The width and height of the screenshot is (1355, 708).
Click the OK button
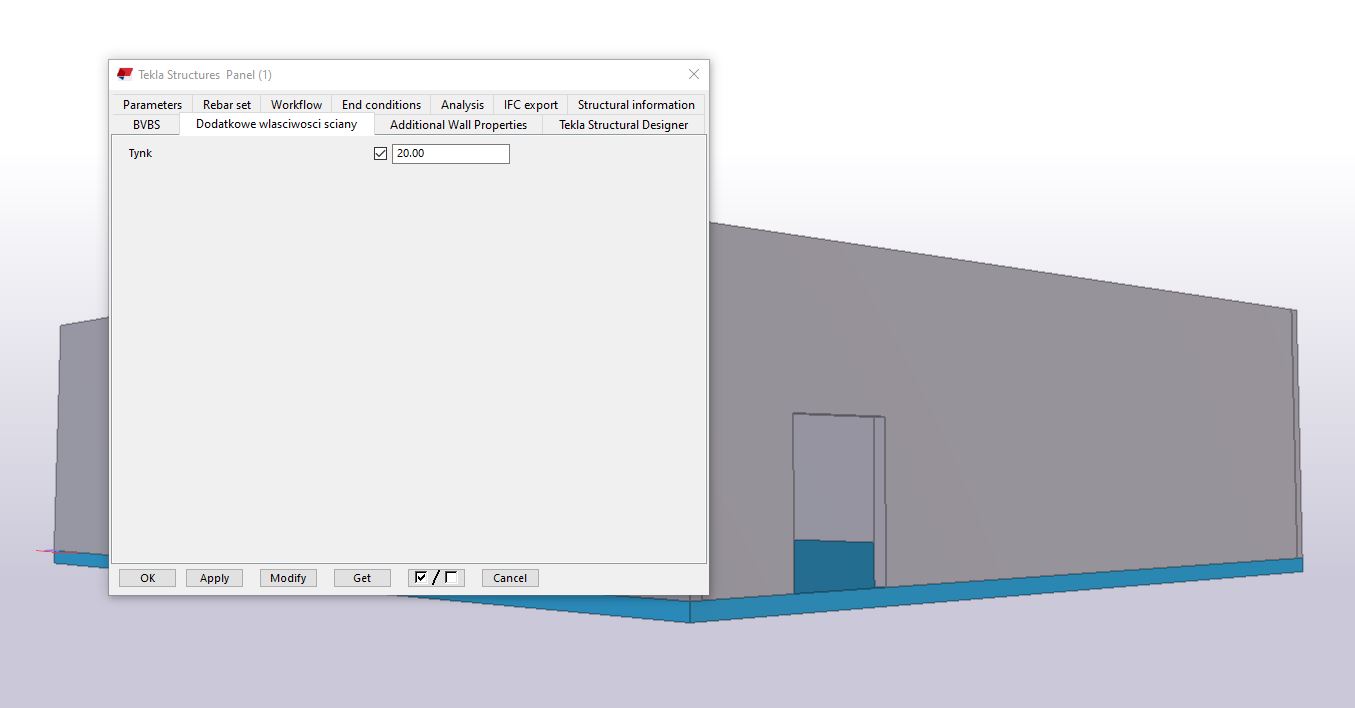coord(148,578)
